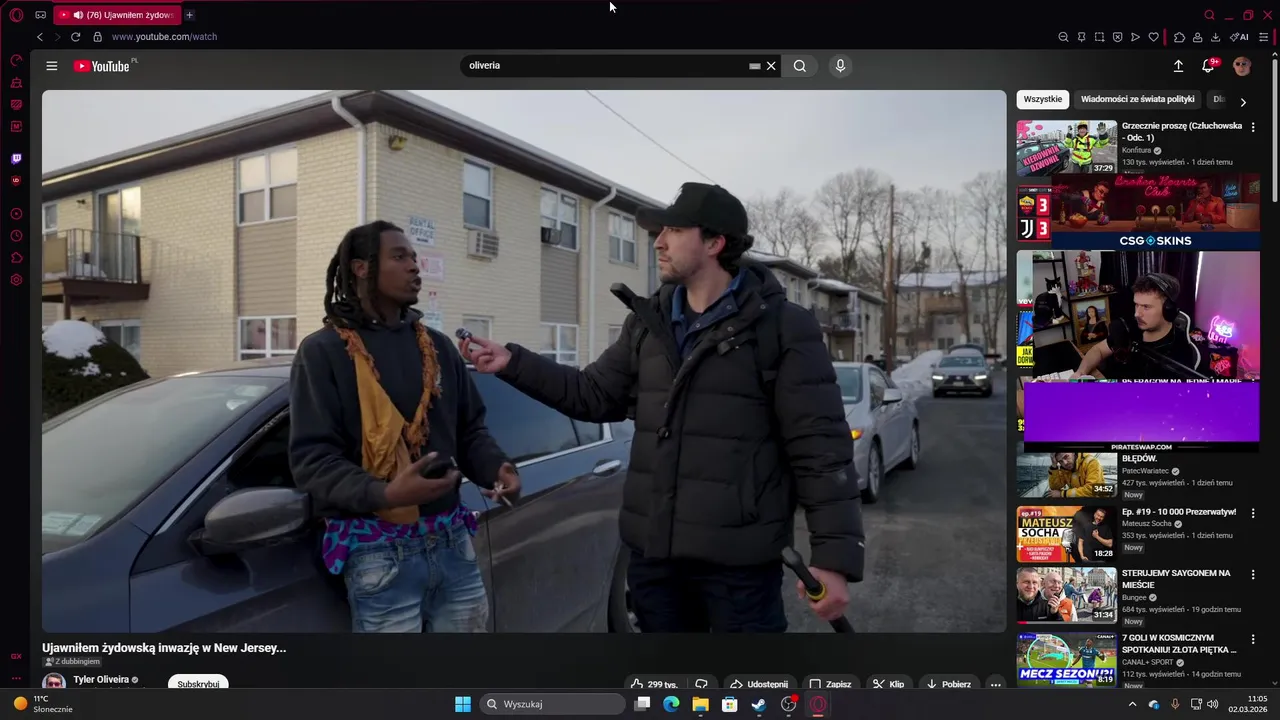Open GX Corner in the tab bar
The image size is (1280, 720).
pyautogui.click(x=40, y=15)
